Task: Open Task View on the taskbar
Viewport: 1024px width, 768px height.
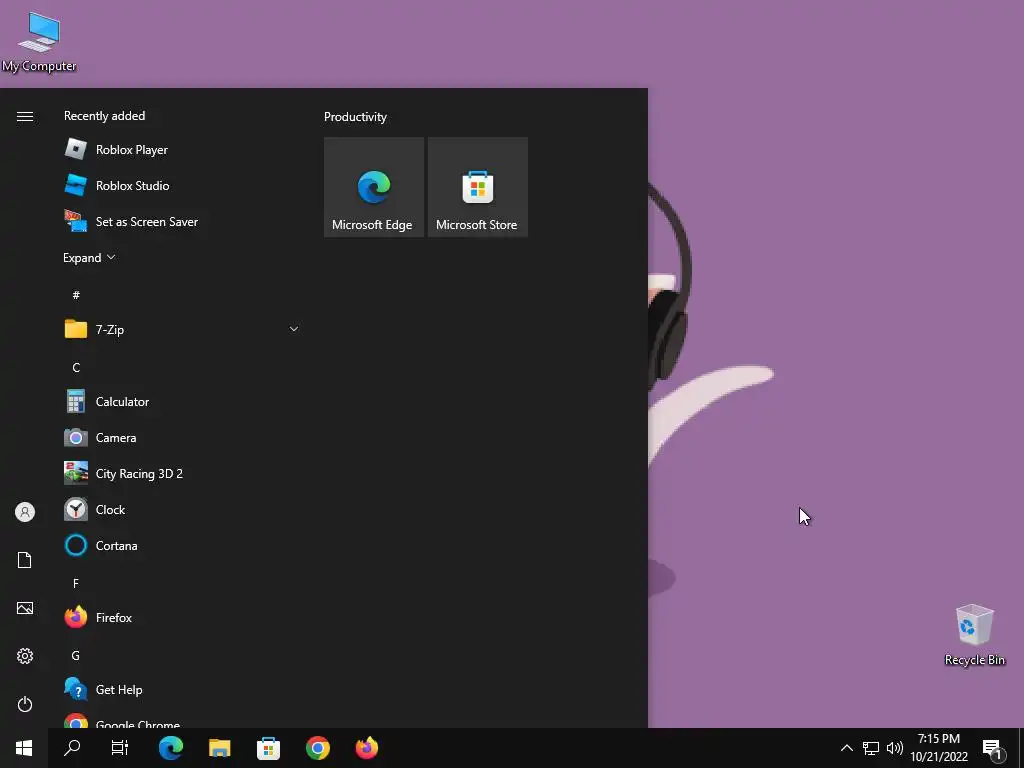Action: pos(120,748)
